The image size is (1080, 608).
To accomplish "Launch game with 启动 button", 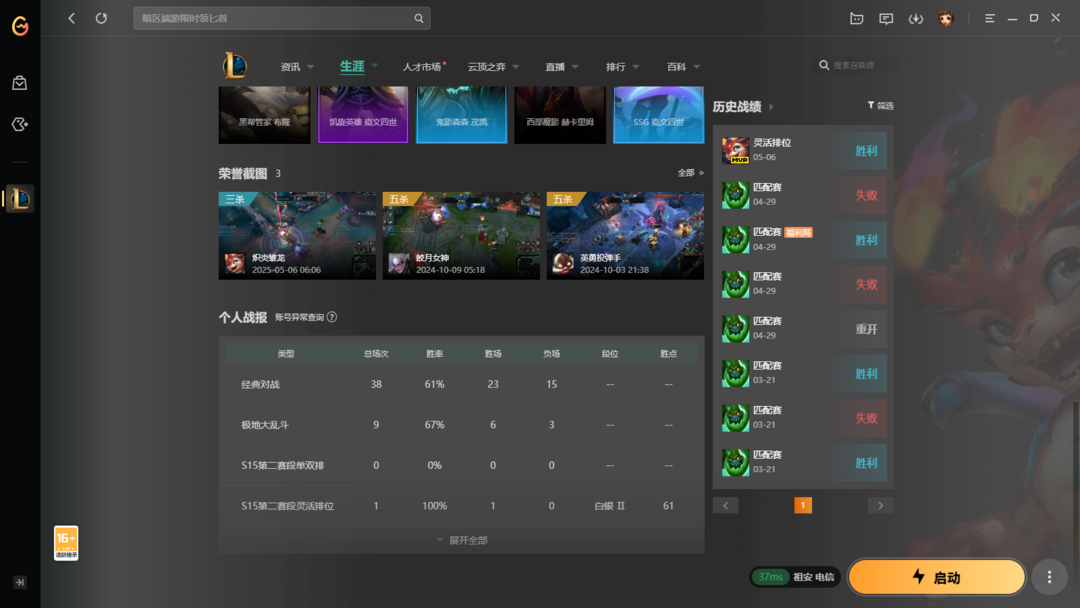I will coord(937,577).
